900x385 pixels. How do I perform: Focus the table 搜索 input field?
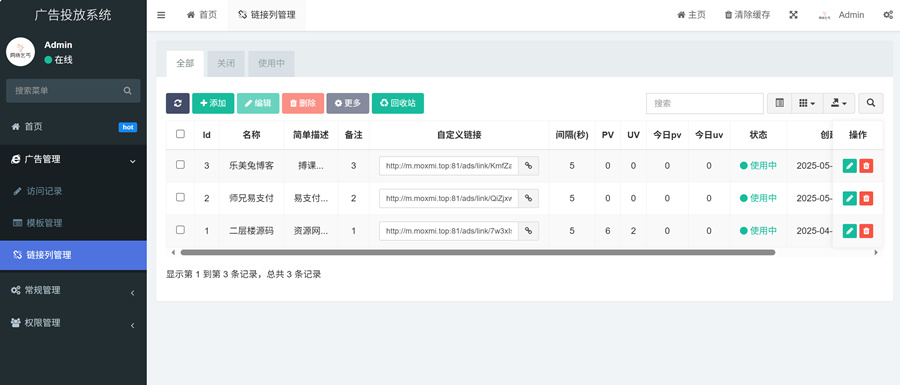(x=705, y=103)
